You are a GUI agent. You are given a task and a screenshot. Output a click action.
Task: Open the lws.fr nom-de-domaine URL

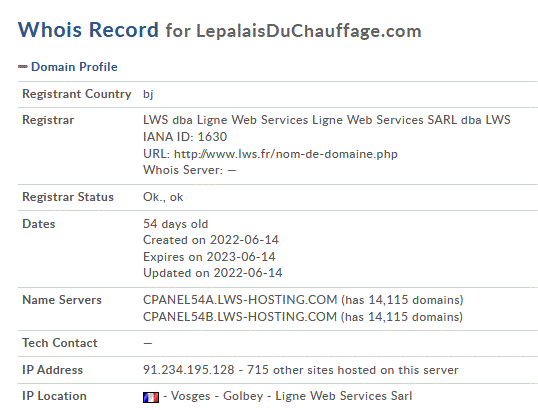(x=286, y=154)
